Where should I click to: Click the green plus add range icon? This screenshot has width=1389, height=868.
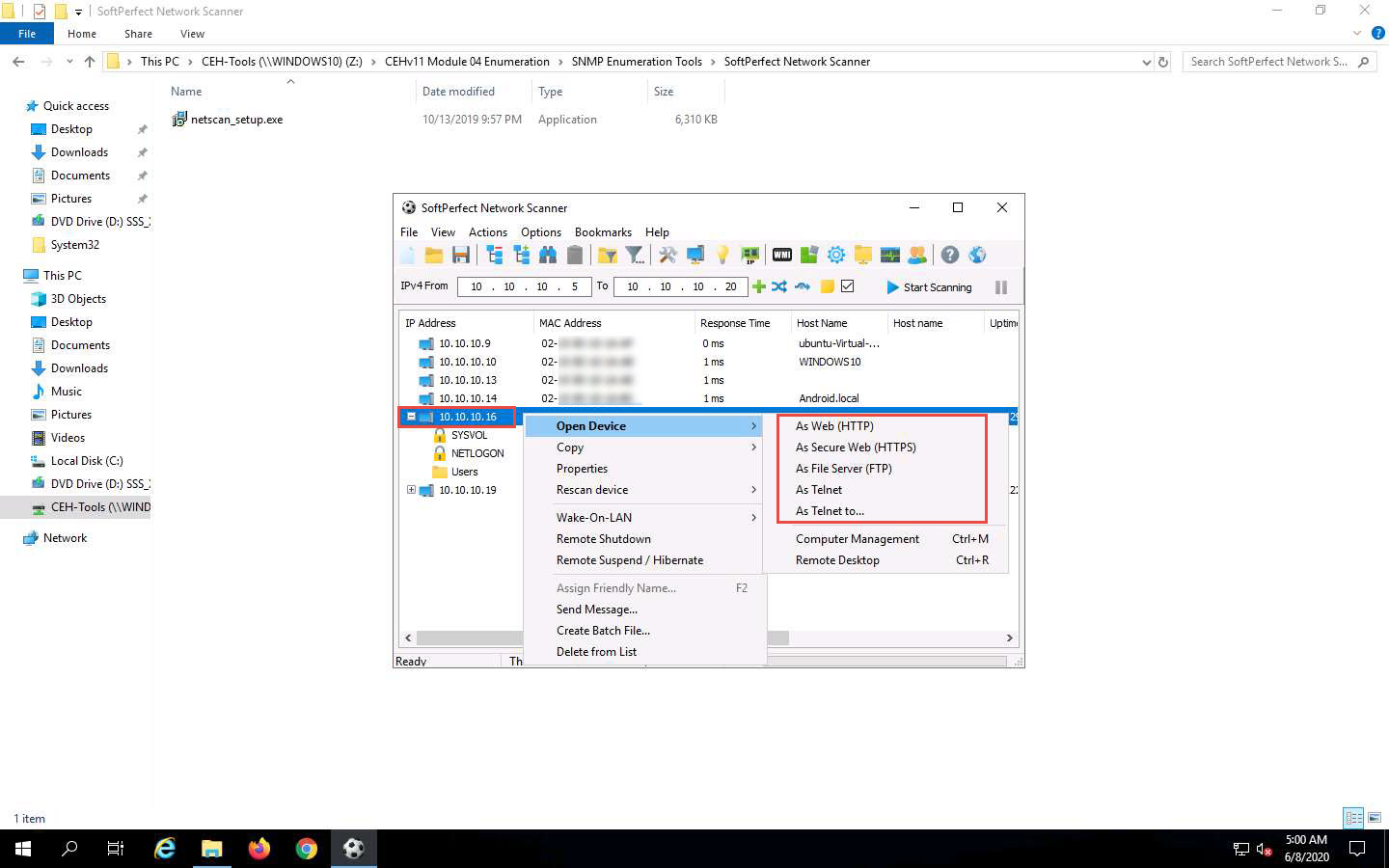pos(759,286)
